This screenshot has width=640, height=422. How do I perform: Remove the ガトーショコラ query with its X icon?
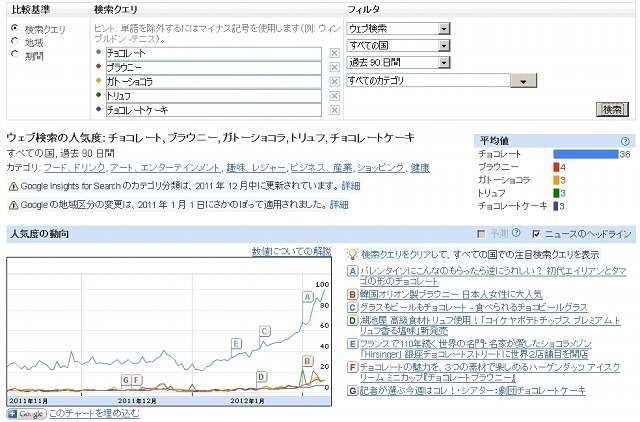tap(334, 82)
